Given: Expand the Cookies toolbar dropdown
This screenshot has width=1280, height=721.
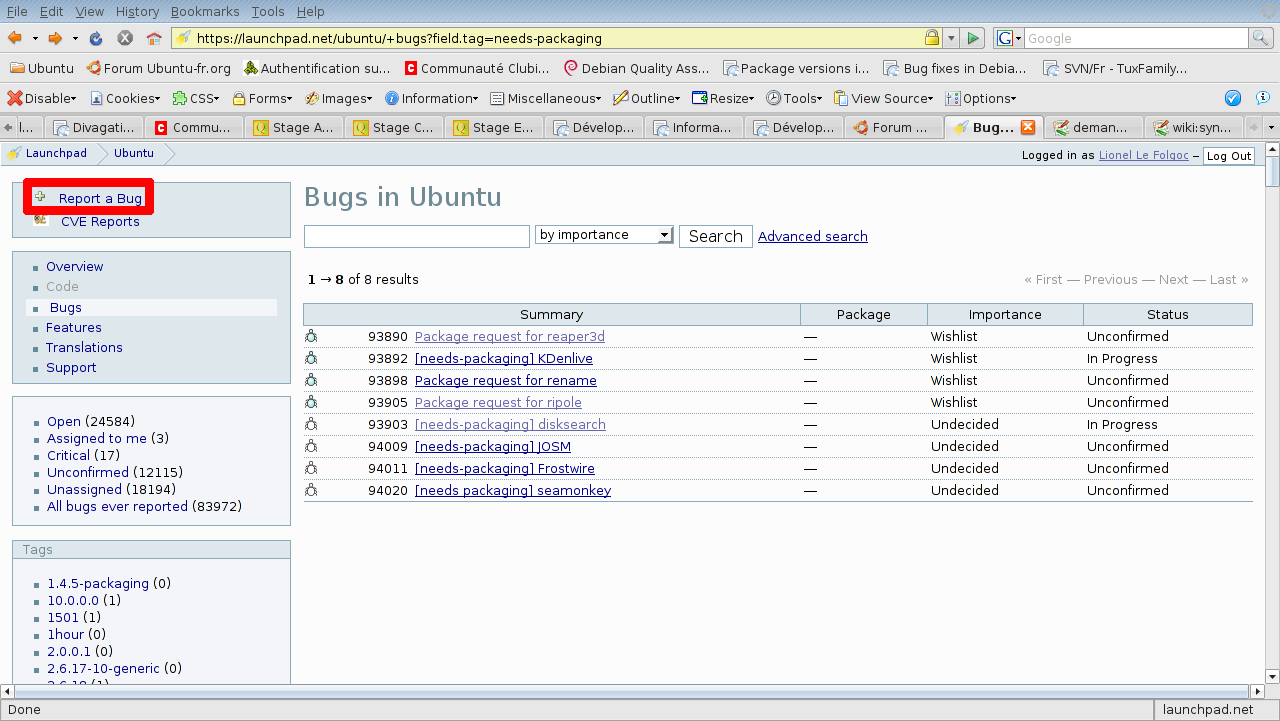Looking at the screenshot, I should pyautogui.click(x=125, y=98).
